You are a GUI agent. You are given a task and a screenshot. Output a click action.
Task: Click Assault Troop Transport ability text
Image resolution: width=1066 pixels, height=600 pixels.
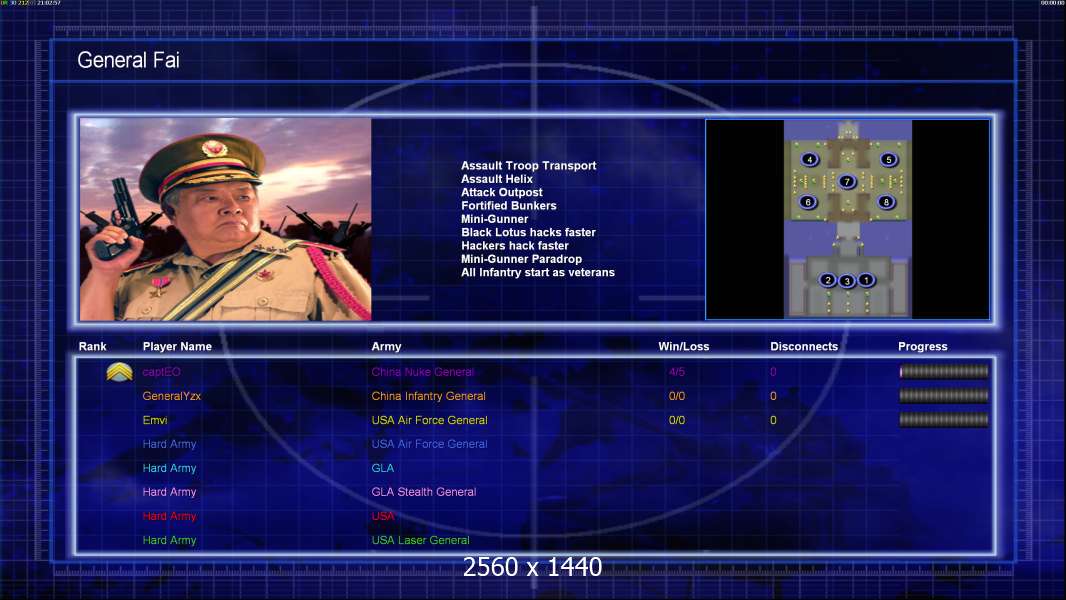click(x=528, y=166)
